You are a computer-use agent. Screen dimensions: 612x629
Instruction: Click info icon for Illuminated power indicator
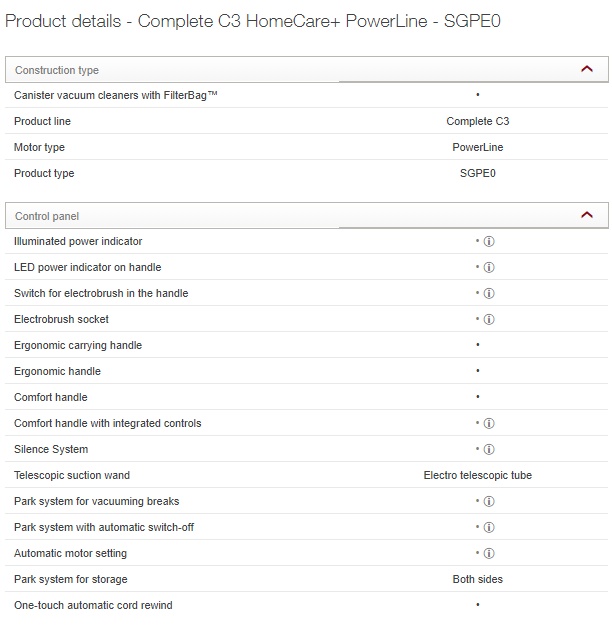(x=489, y=242)
